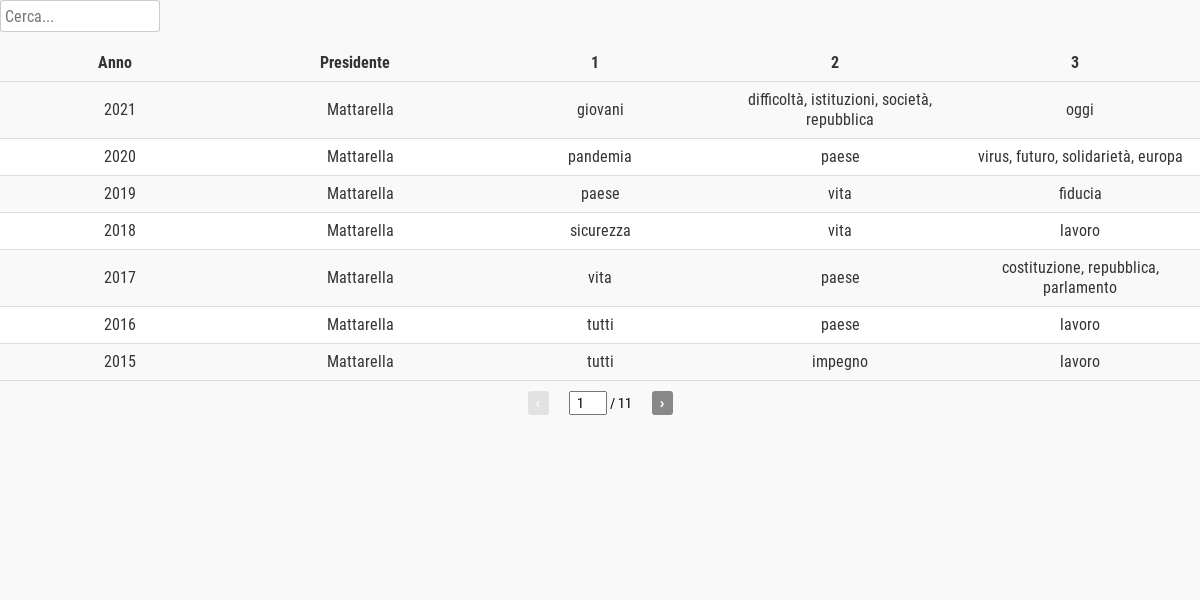The height and width of the screenshot is (600, 1200).
Task: Select the 2020 year cell
Action: click(120, 157)
